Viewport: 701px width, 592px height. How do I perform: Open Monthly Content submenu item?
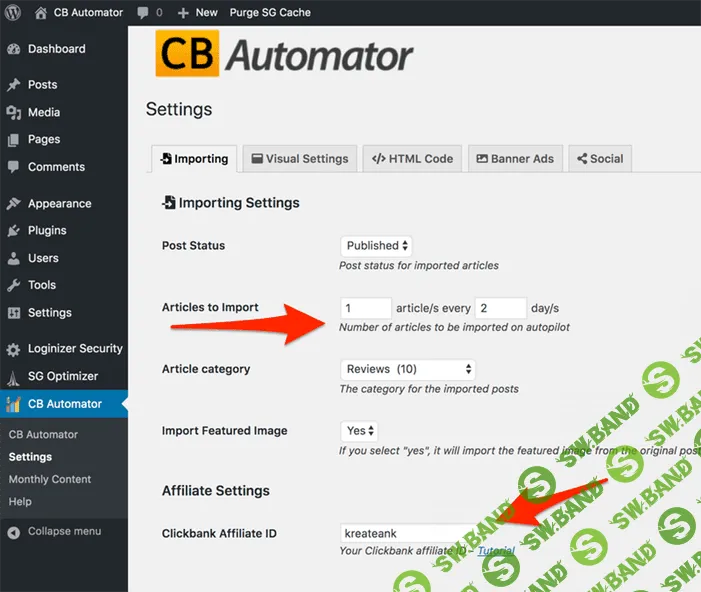(50, 479)
